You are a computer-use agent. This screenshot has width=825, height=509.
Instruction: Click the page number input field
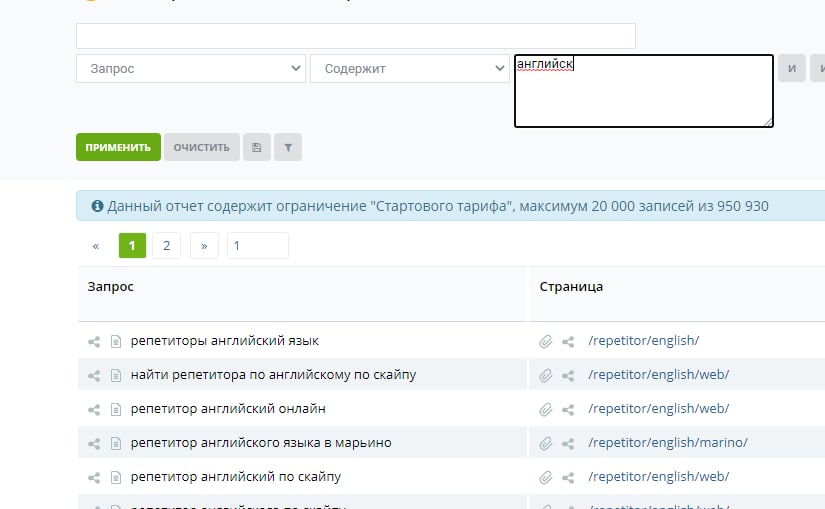click(258, 245)
